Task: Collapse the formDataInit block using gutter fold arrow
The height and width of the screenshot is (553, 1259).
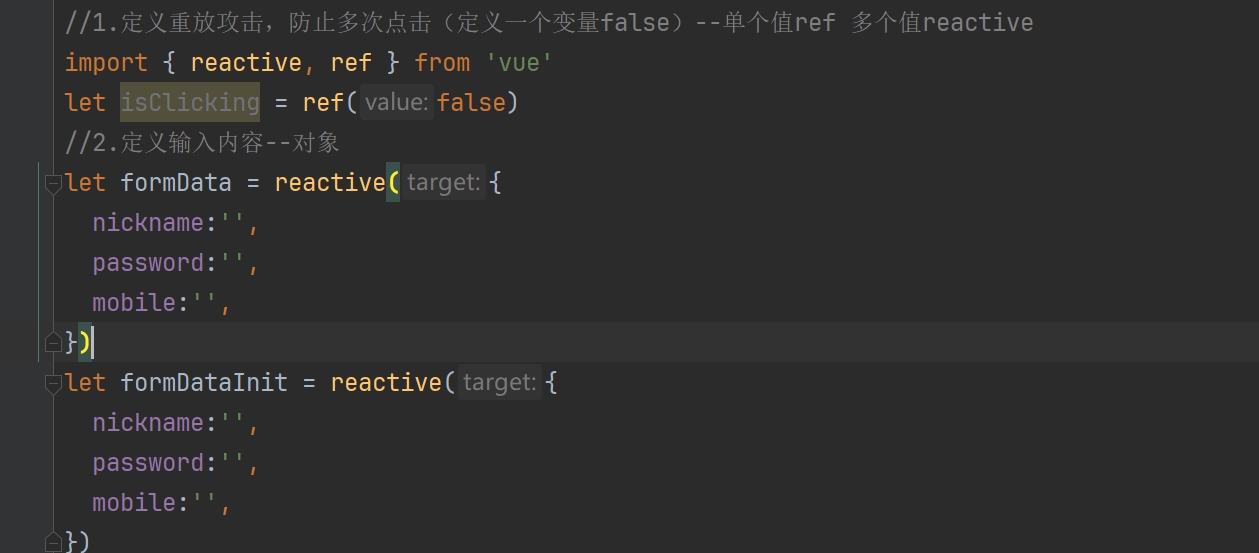Action: (53, 383)
